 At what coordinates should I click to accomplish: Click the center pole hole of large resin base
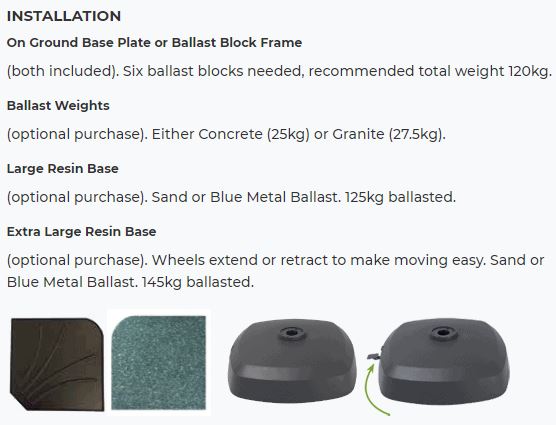point(292,333)
